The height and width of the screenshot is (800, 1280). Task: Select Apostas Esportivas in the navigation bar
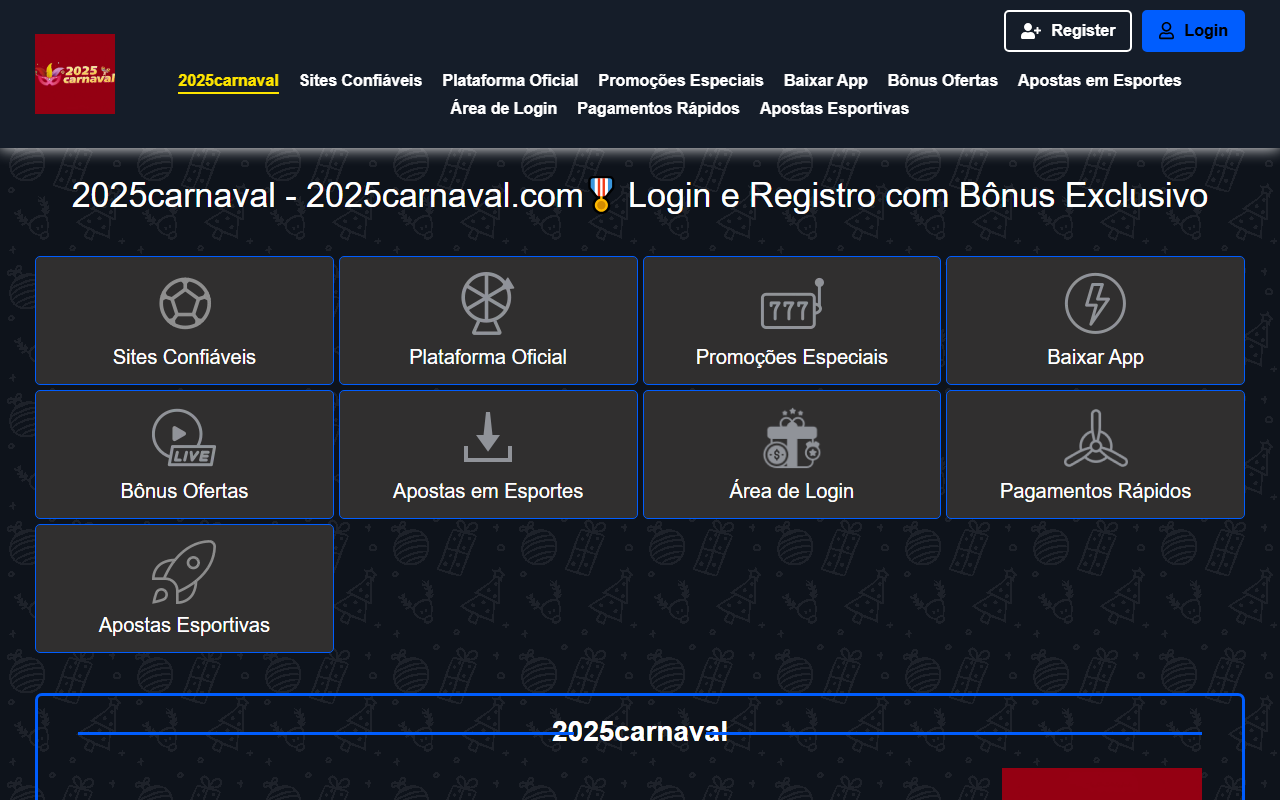[834, 108]
